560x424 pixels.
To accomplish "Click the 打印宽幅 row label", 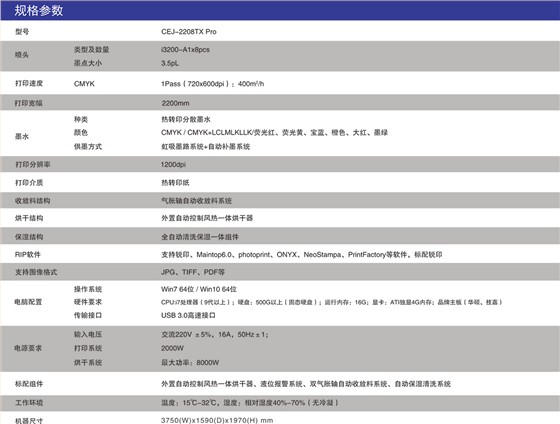I will (x=29, y=103).
